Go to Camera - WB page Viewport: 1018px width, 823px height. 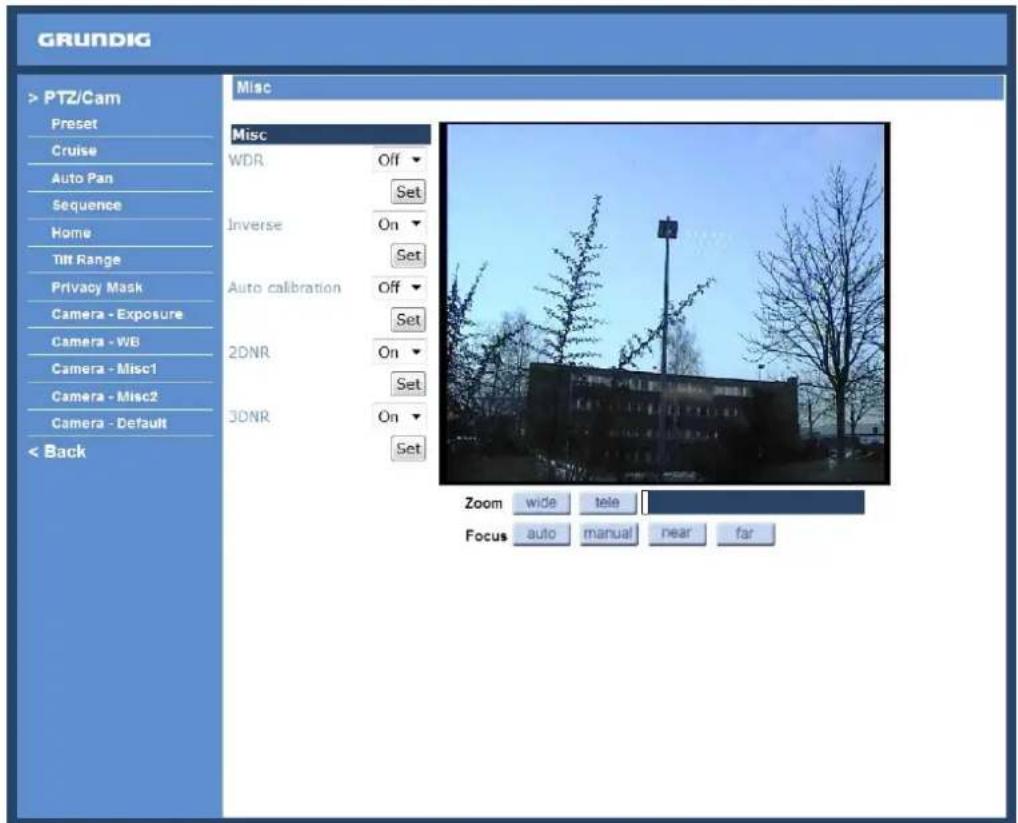tap(95, 342)
